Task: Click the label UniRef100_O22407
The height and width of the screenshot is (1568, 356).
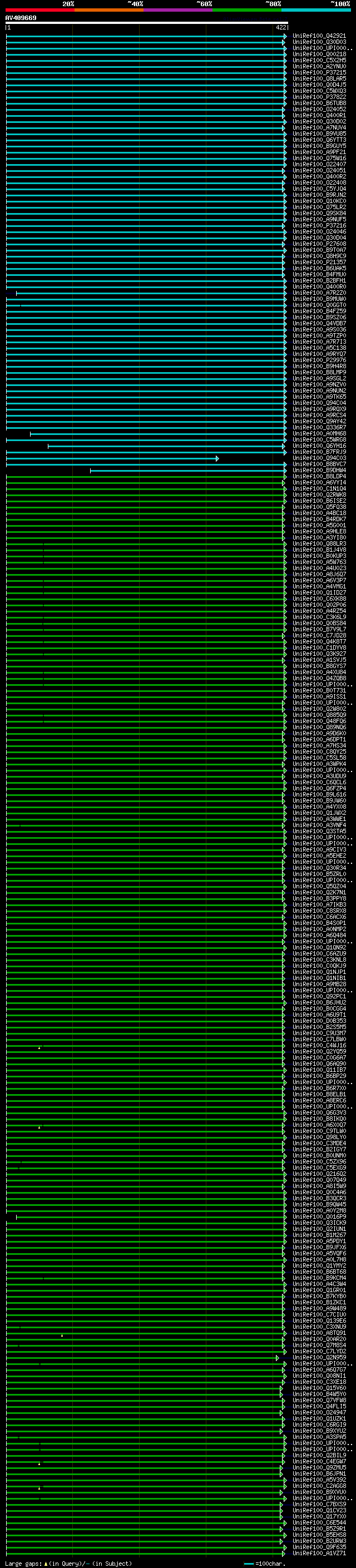Action: (x=319, y=164)
